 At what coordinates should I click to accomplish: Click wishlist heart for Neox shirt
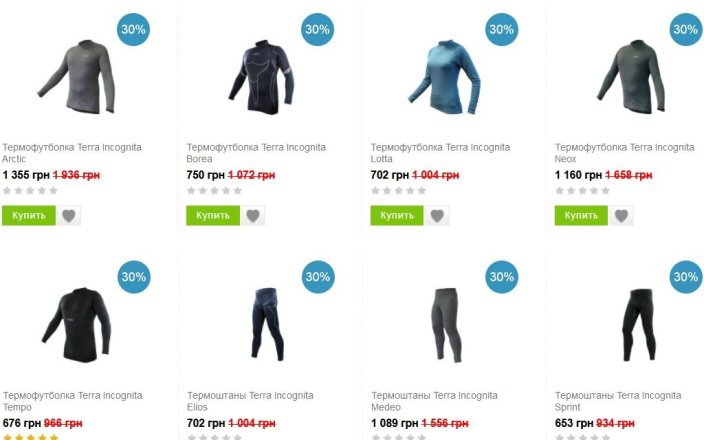click(x=621, y=216)
